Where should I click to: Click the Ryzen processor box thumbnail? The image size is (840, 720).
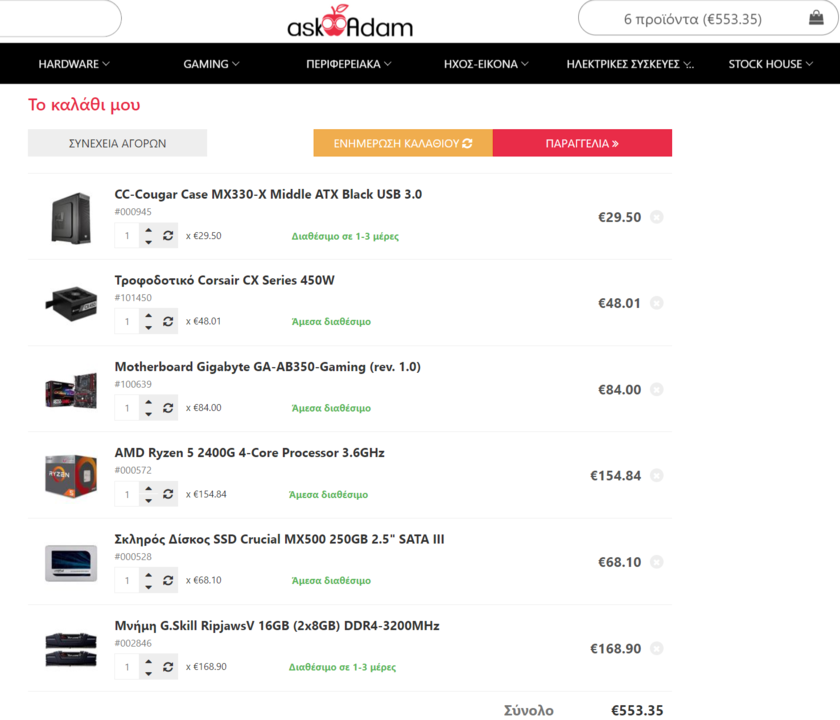tap(71, 476)
